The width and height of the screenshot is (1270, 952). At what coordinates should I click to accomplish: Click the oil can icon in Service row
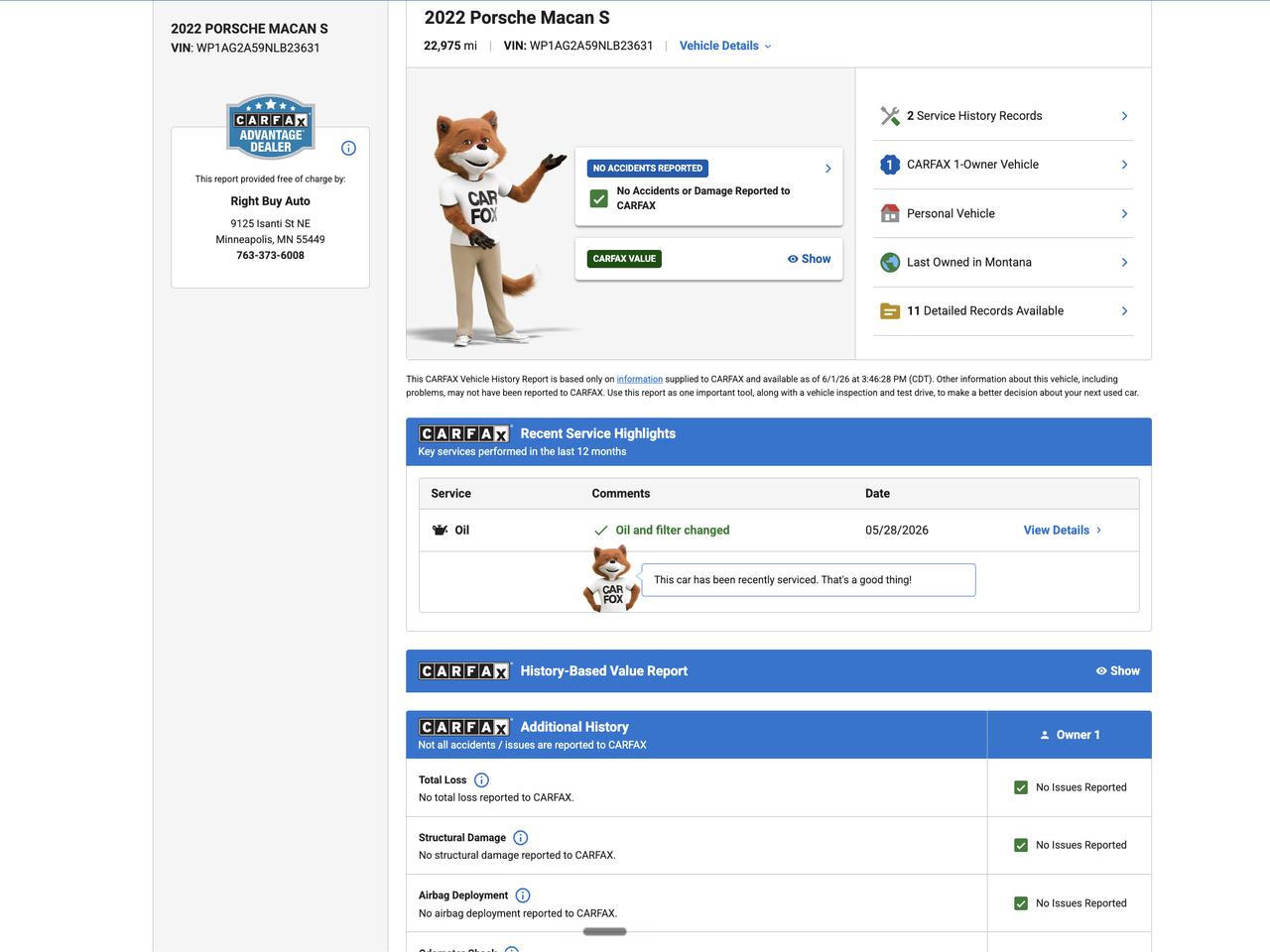[x=441, y=531]
